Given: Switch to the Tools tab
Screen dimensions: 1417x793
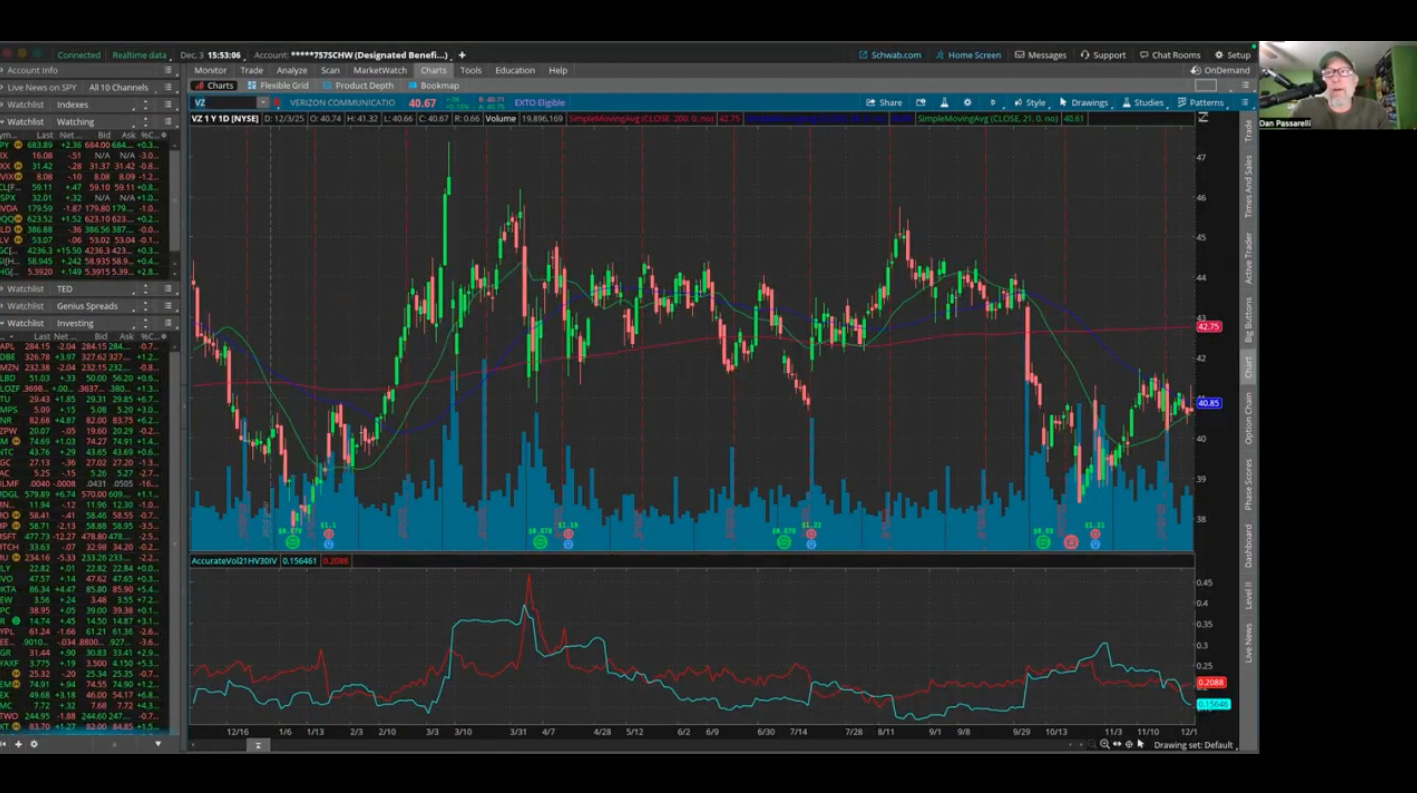Looking at the screenshot, I should 470,70.
